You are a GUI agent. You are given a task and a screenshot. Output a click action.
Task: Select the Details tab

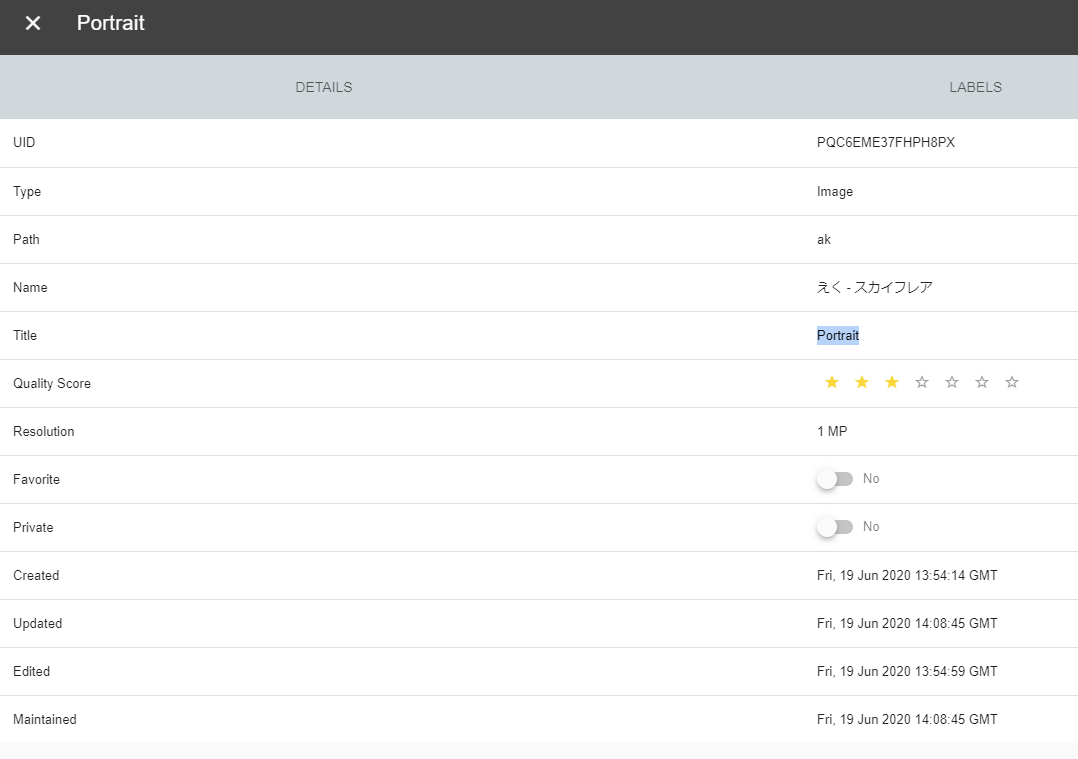tap(324, 87)
